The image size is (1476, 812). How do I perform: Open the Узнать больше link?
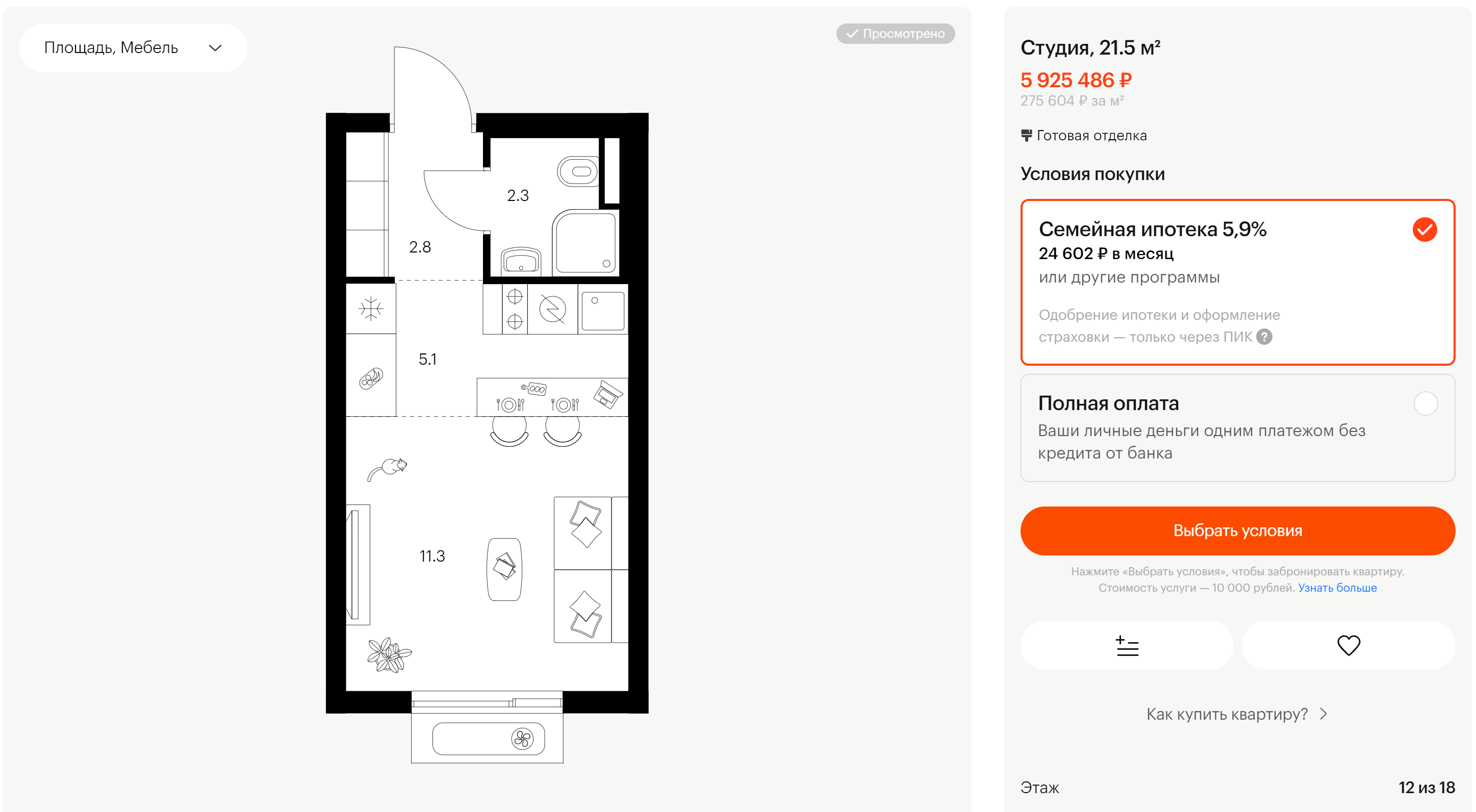(x=1337, y=588)
